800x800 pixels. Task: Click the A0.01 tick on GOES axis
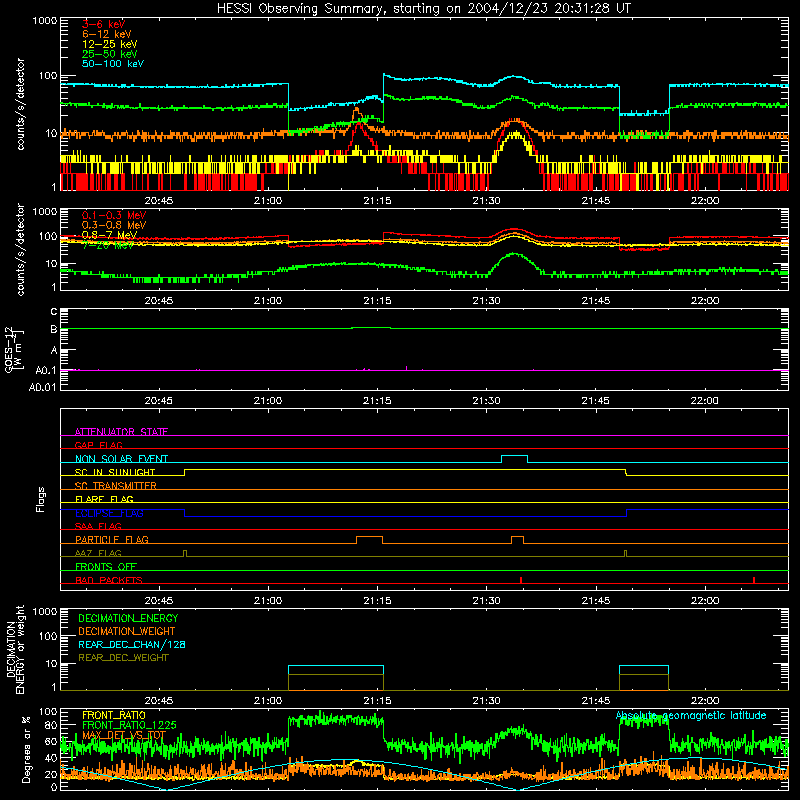click(42, 387)
